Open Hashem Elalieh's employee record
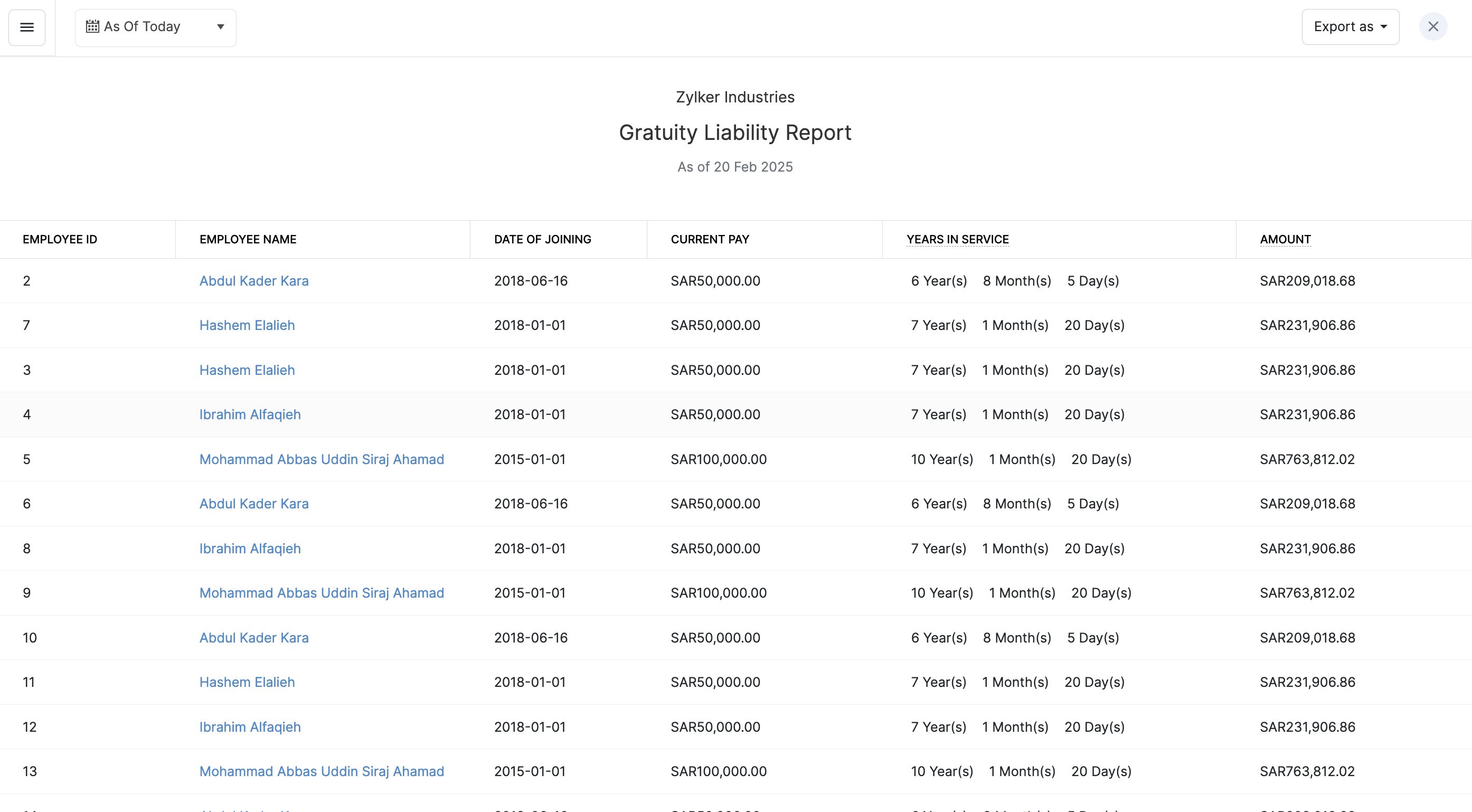Screen dimensions: 1472x812 [x=247, y=325]
